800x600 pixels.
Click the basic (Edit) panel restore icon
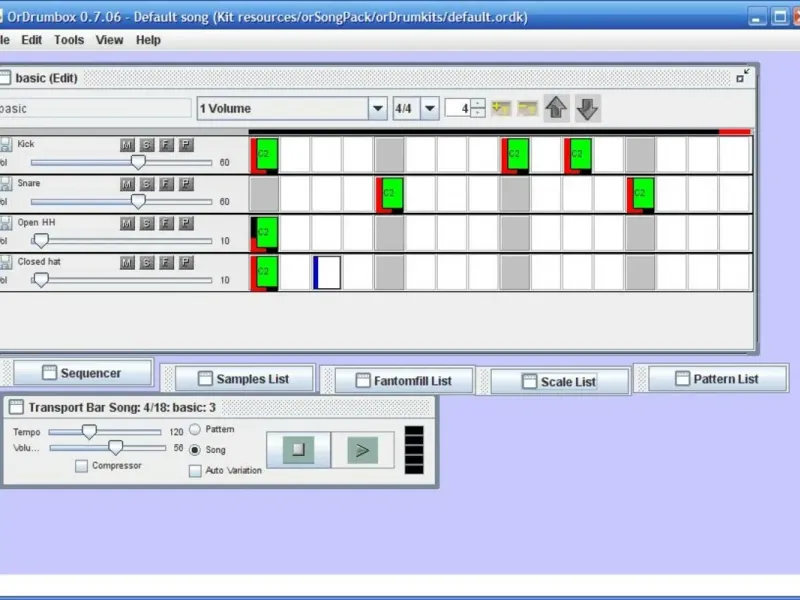coord(743,76)
